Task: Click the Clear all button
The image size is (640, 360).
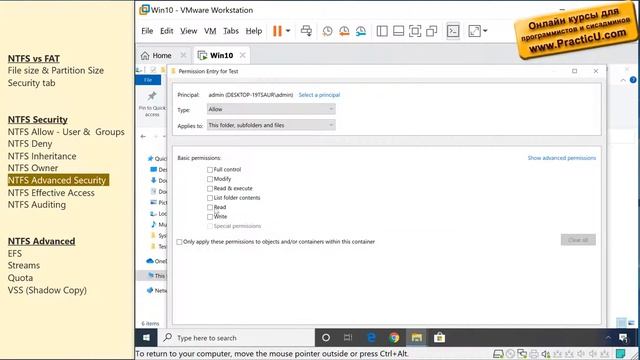Action: [578, 240]
